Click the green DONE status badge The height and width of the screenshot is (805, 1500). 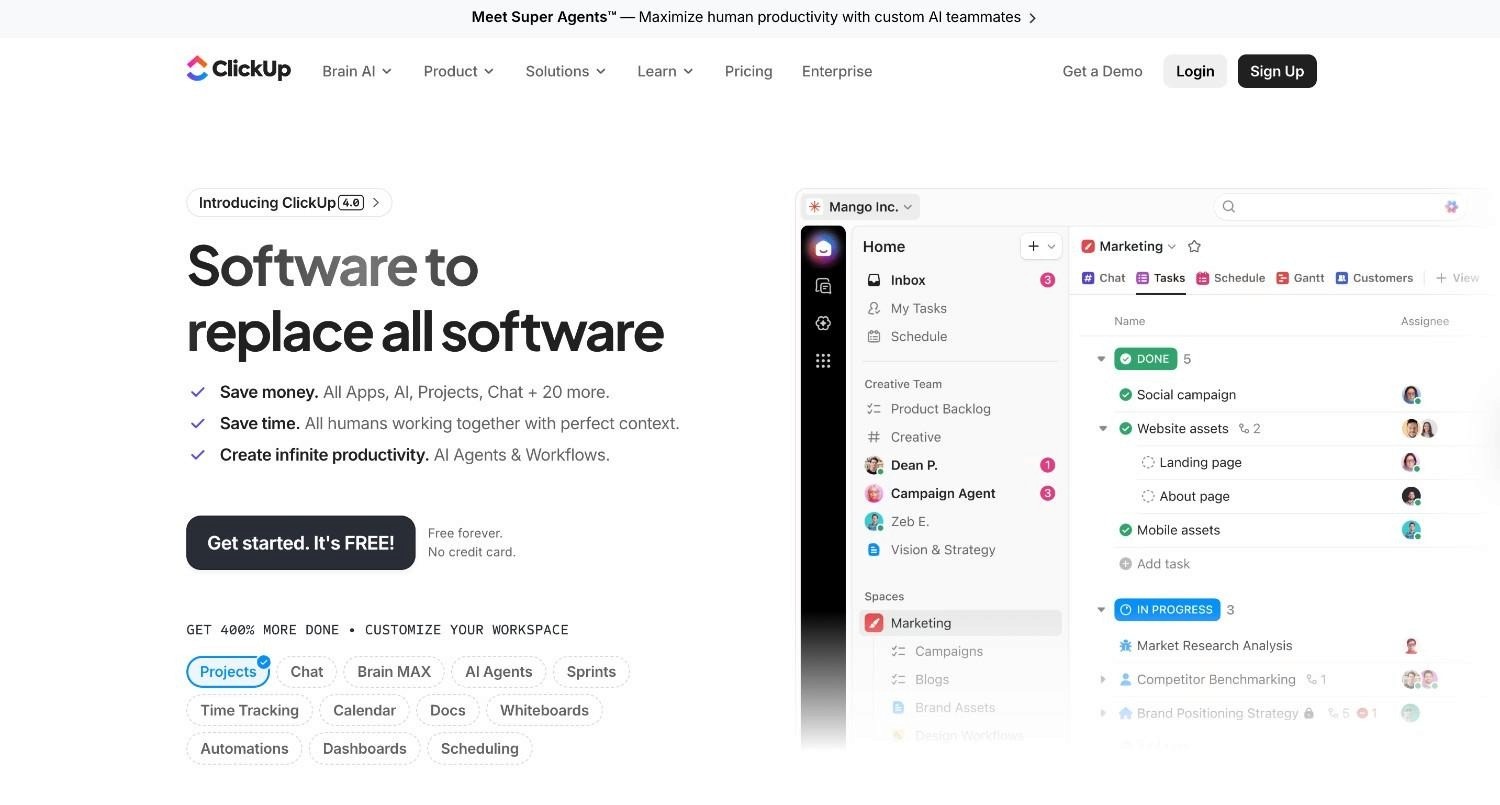click(1146, 359)
